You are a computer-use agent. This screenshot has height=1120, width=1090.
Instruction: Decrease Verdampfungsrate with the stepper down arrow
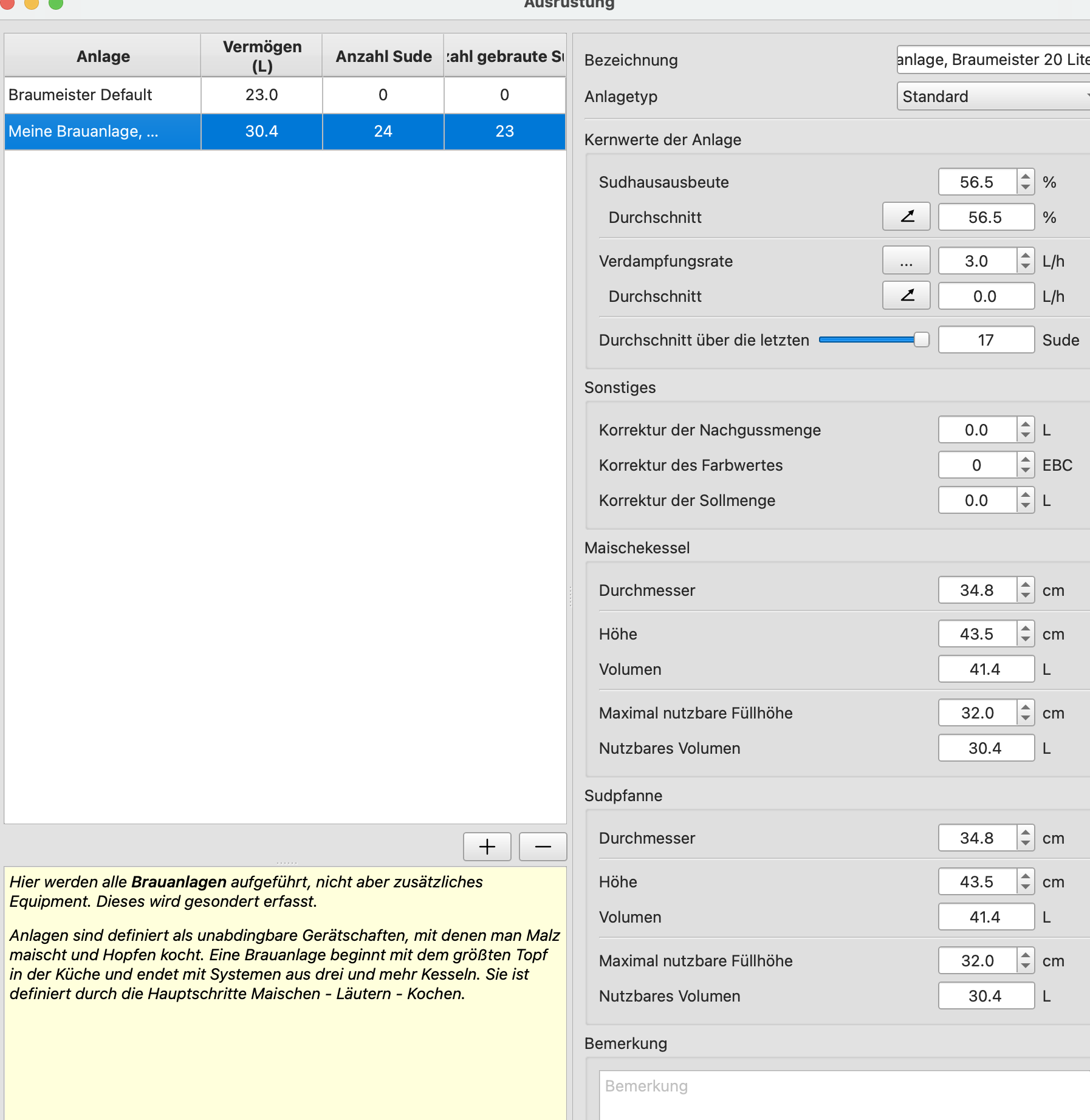pos(1026,267)
